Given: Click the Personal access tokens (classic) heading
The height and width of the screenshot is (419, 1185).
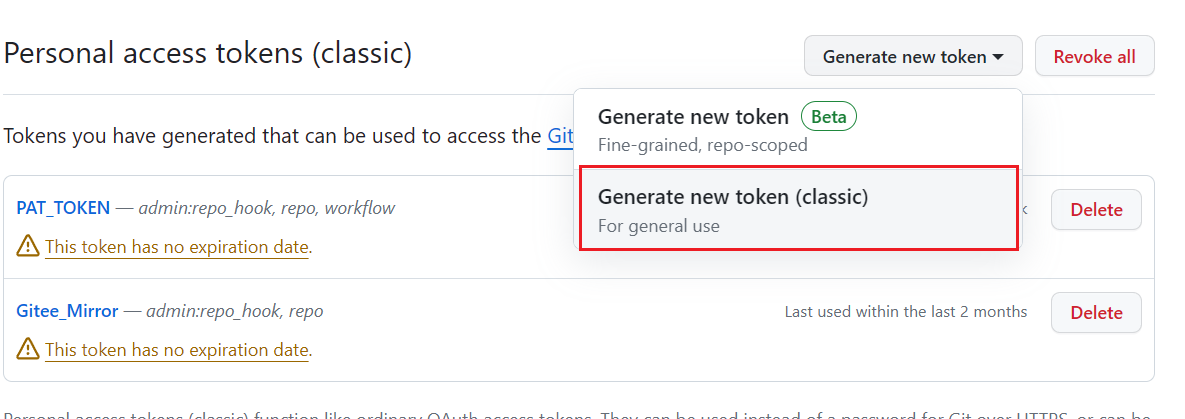Looking at the screenshot, I should point(208,54).
